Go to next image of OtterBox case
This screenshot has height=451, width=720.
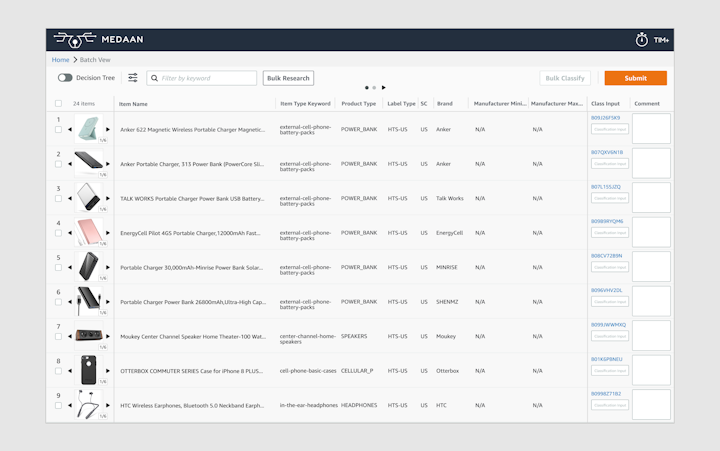[108, 370]
